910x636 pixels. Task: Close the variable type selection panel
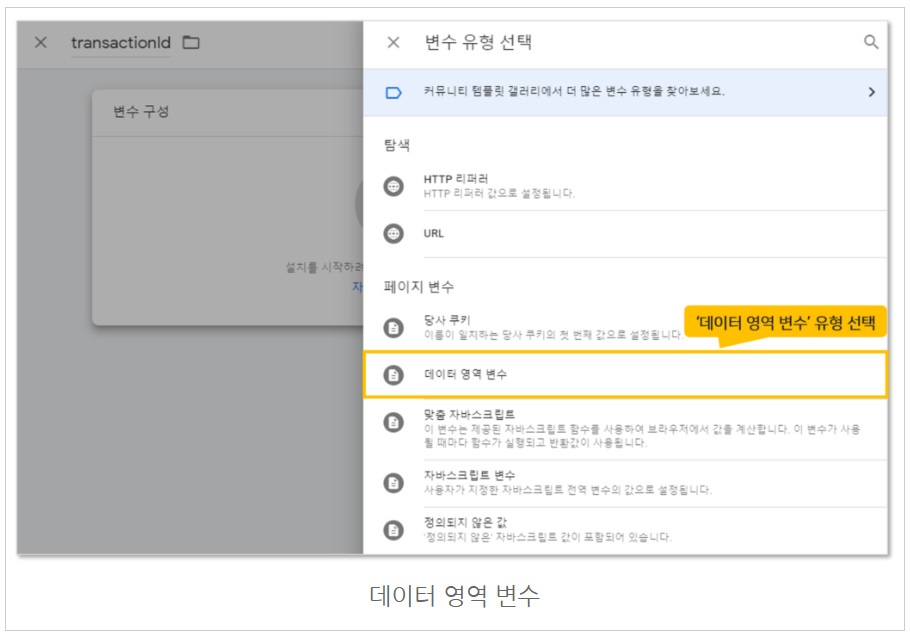393,42
